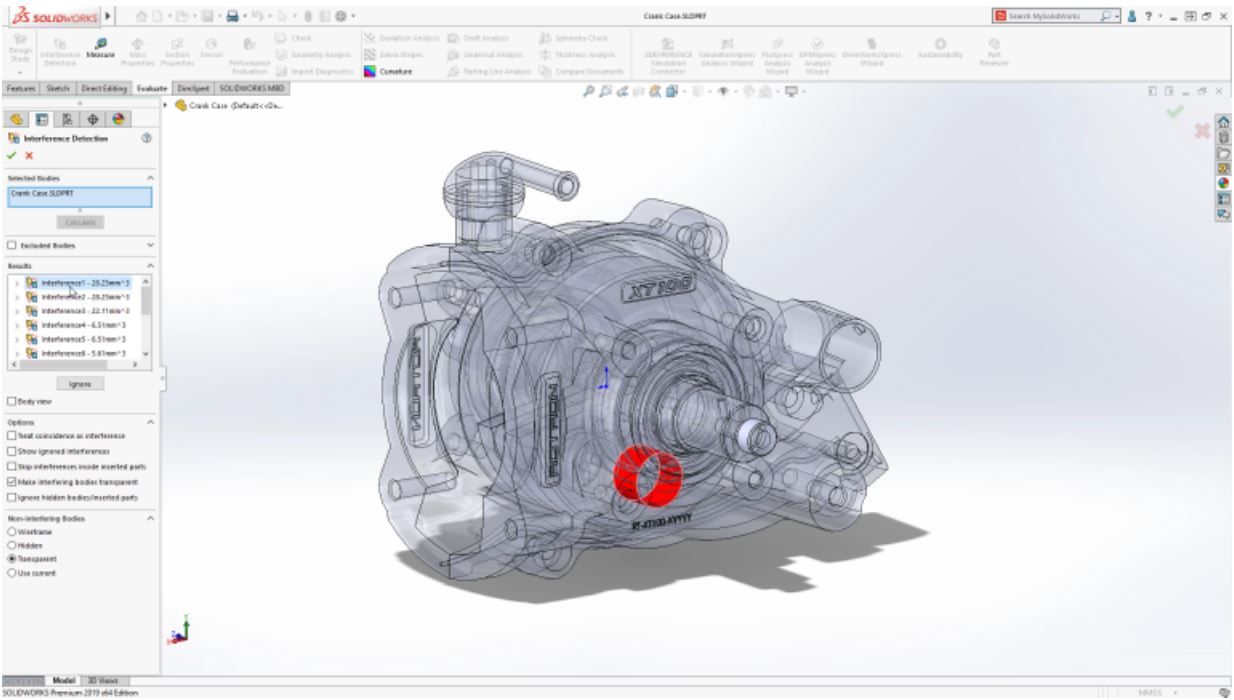Cancel Interference Detection with the red X

coord(29,156)
